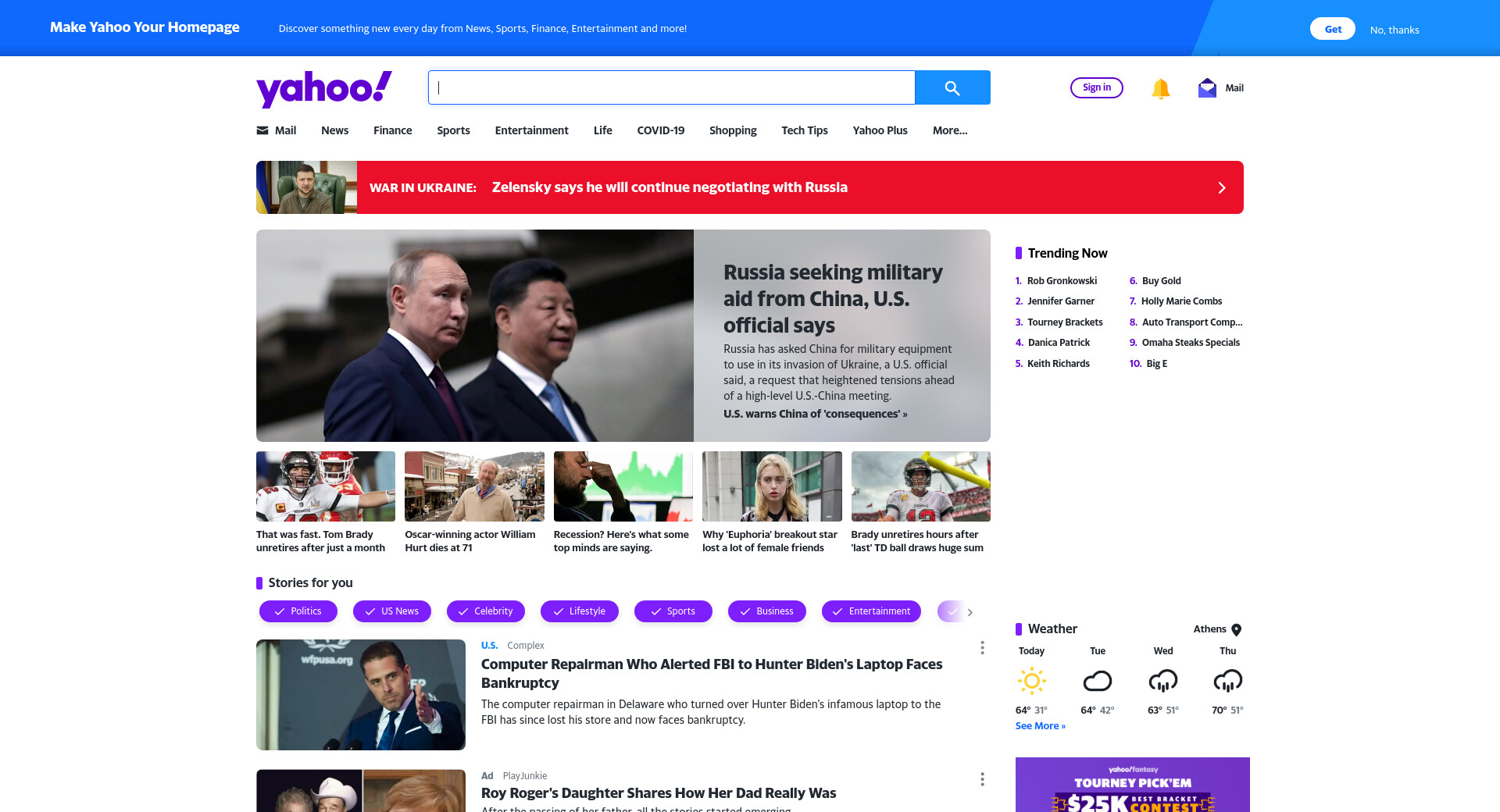Open options menu for Hunter Biden laptop story
This screenshot has width=1500, height=812.
(x=982, y=647)
